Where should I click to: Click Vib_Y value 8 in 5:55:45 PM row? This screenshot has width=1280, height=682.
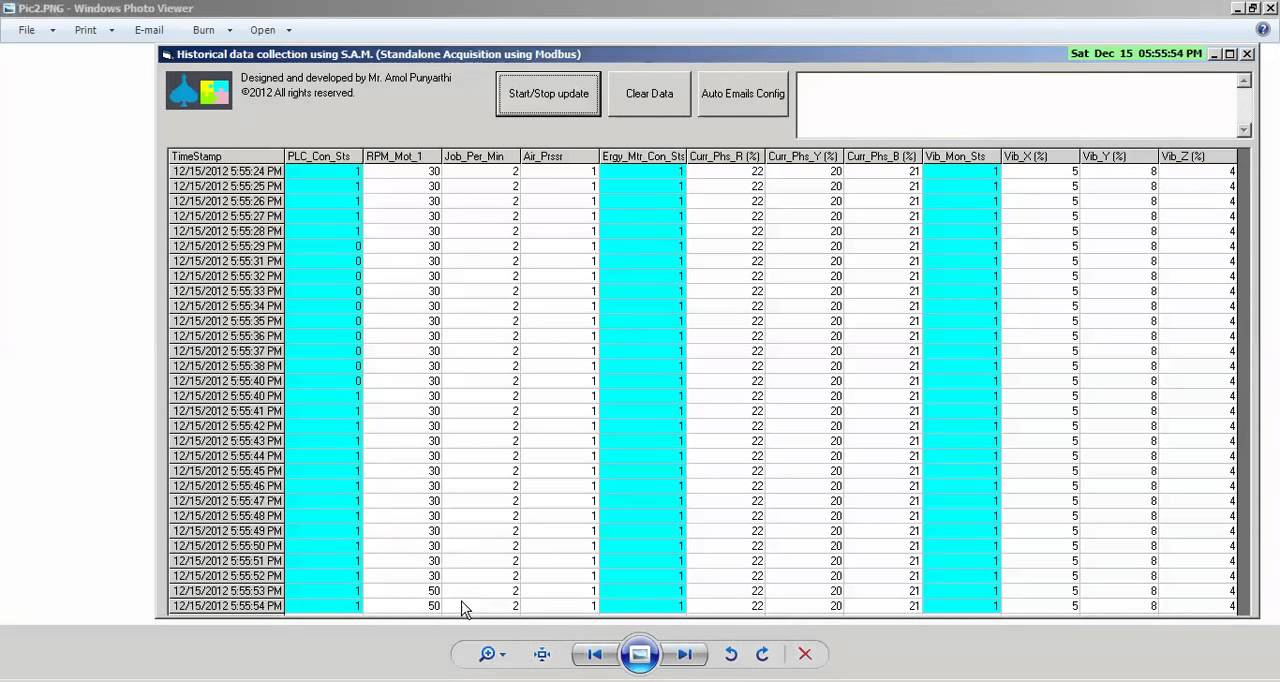pos(1119,471)
